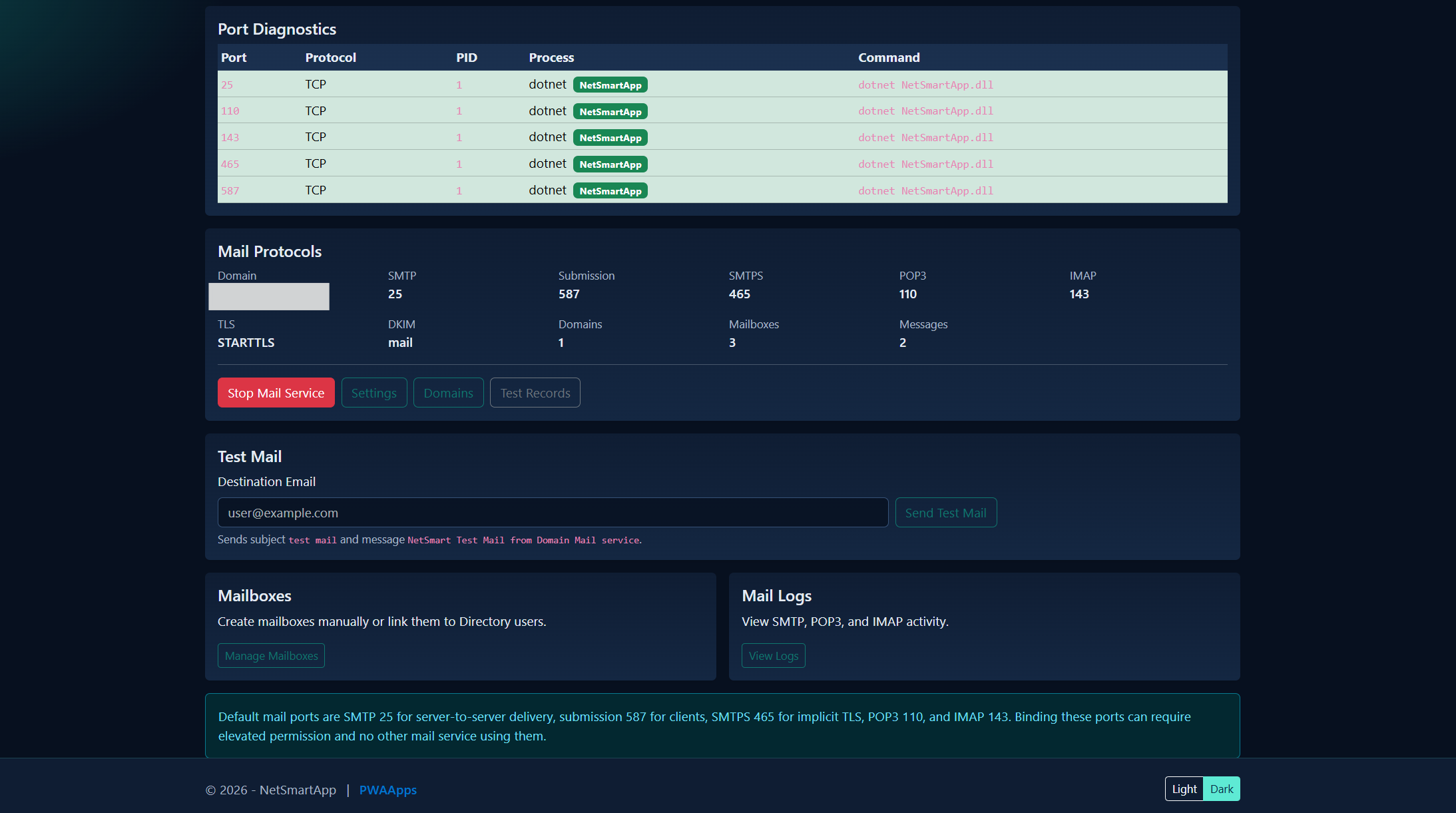Image resolution: width=1456 pixels, height=813 pixels.
Task: Click the PID column header
Action: [x=467, y=58]
